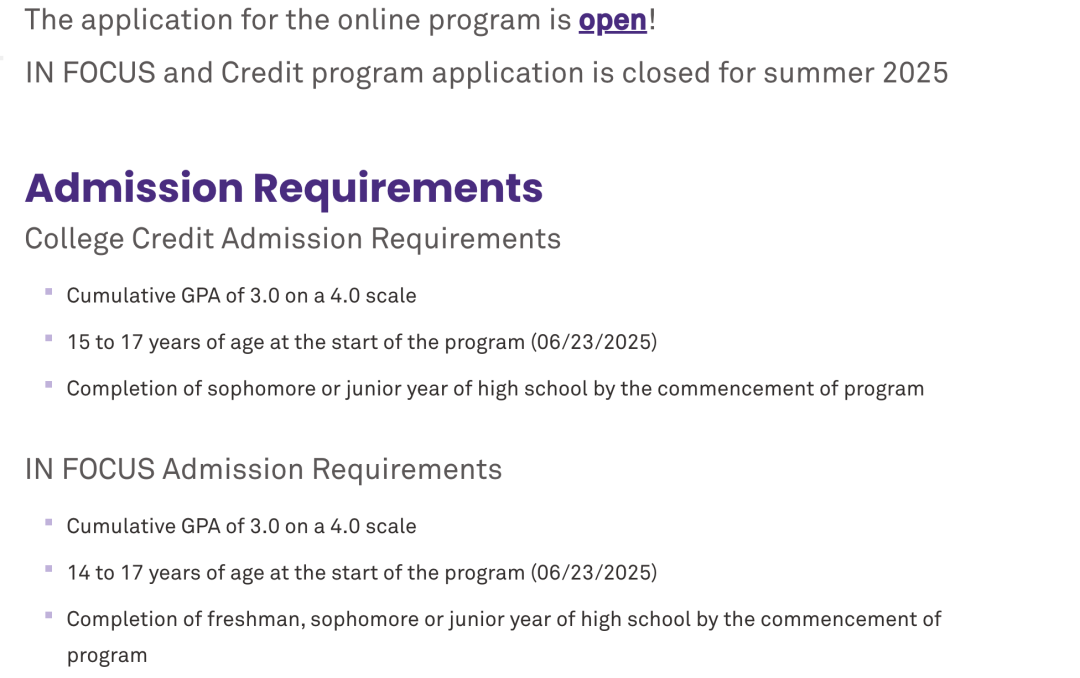Click the bullet marker beside 14 to 17 years
Screen dimensions: 1080x678
click(49, 569)
